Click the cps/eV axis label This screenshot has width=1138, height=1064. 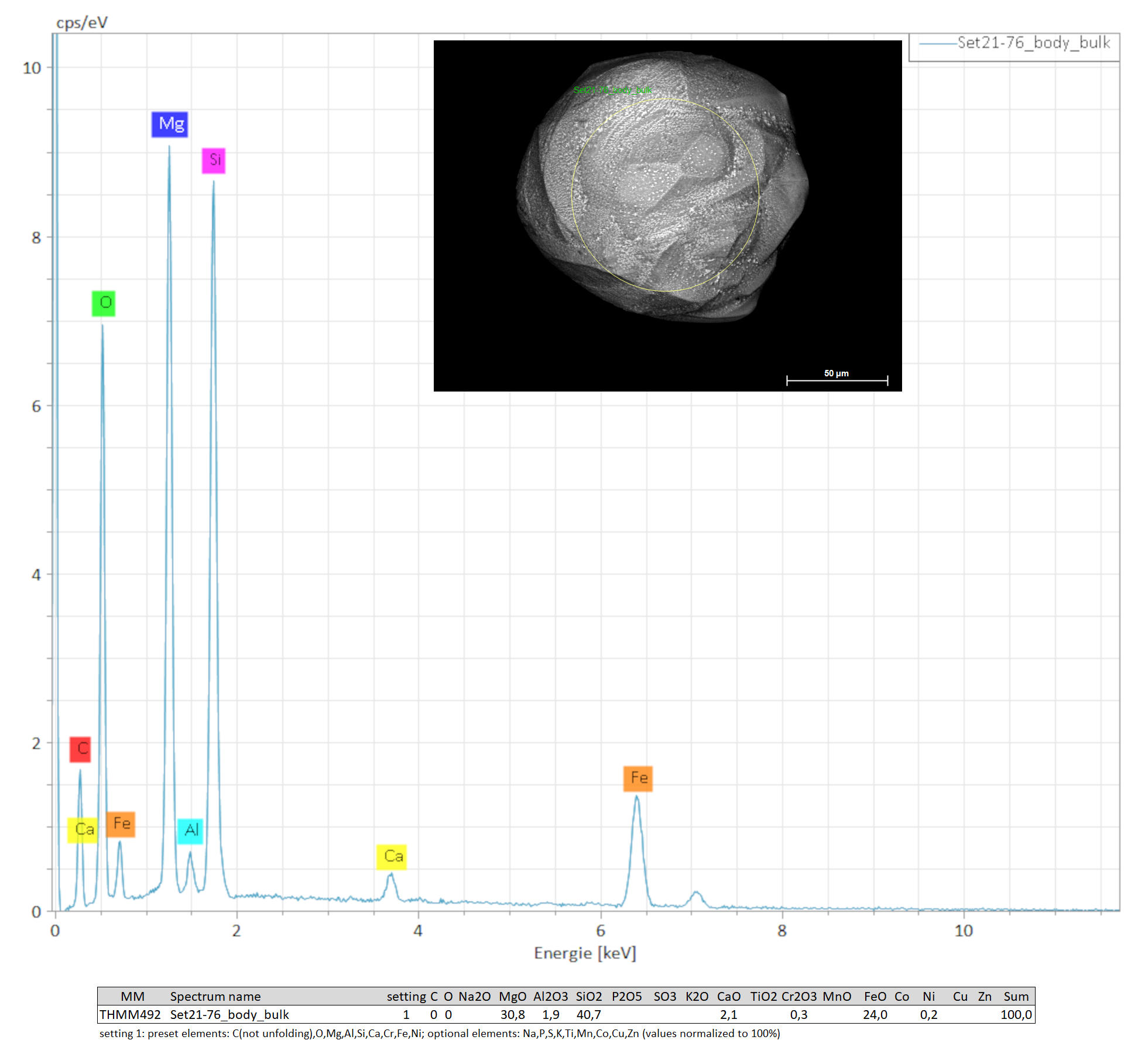tap(81, 23)
